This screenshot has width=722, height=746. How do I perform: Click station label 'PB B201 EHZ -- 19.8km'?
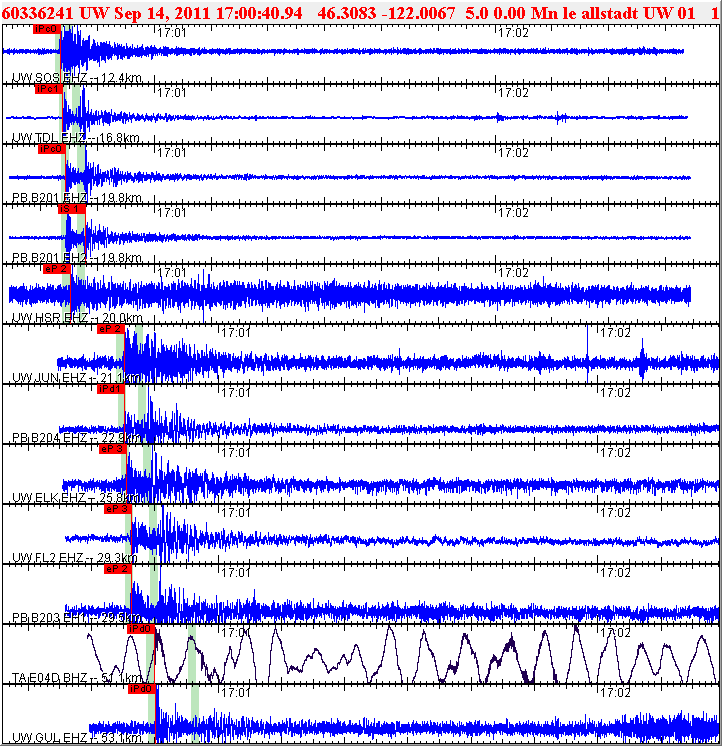pos(77,197)
